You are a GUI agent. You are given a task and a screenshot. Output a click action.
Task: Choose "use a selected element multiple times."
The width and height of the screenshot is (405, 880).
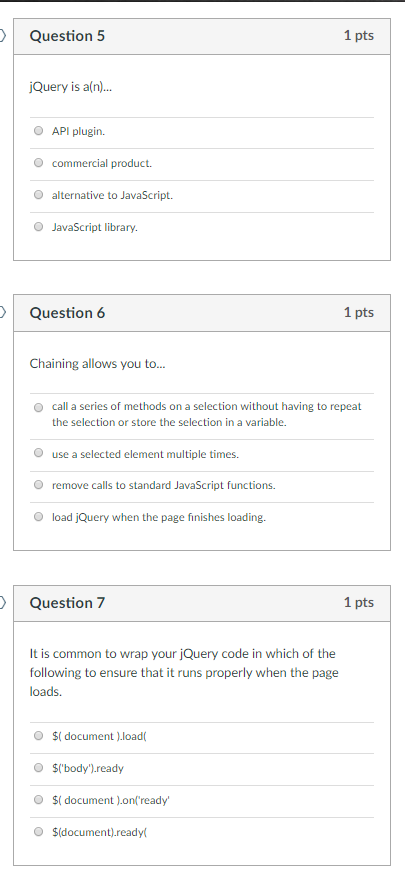pos(38,452)
